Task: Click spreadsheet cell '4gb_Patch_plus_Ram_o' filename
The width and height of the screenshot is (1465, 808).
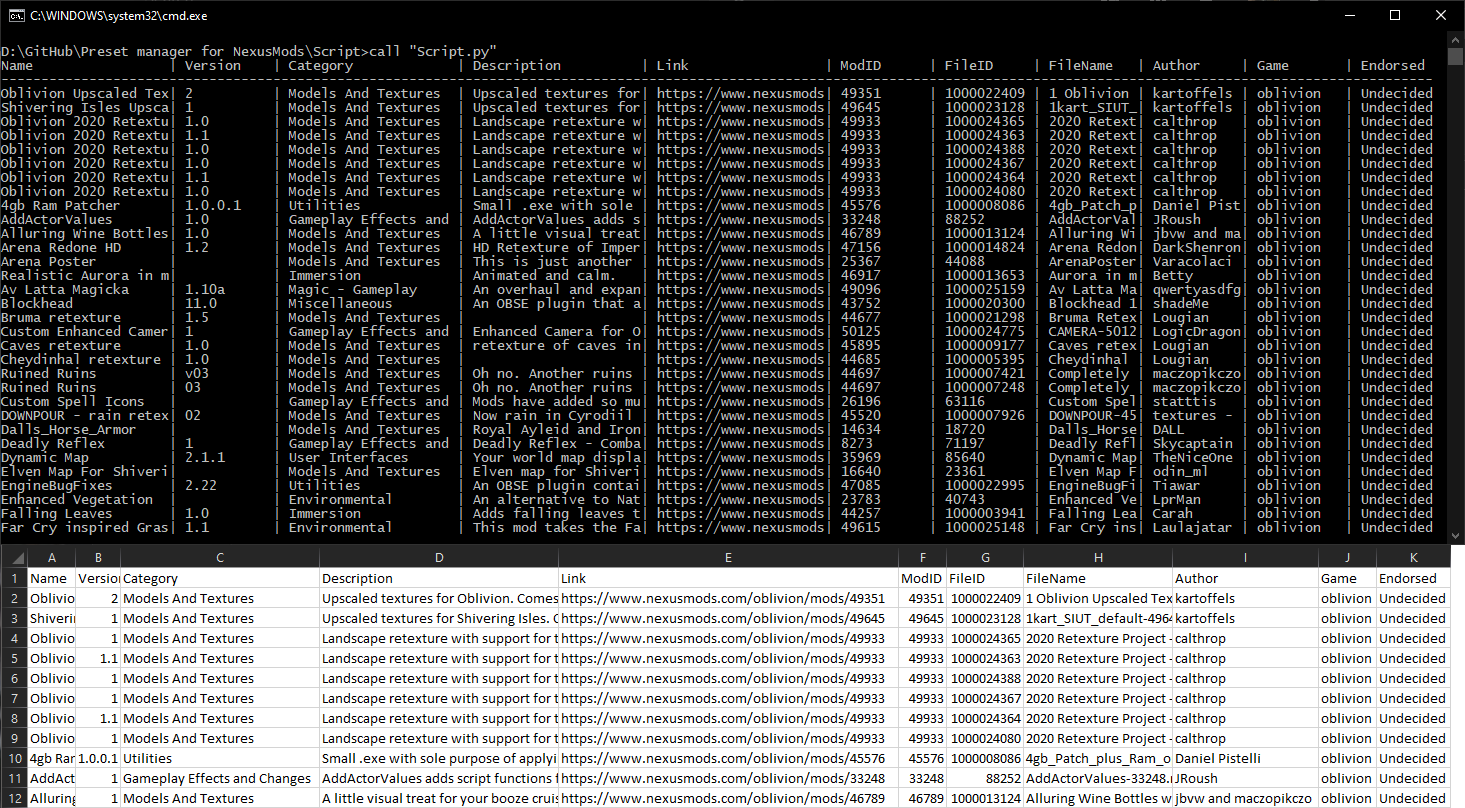Action: click(1098, 758)
